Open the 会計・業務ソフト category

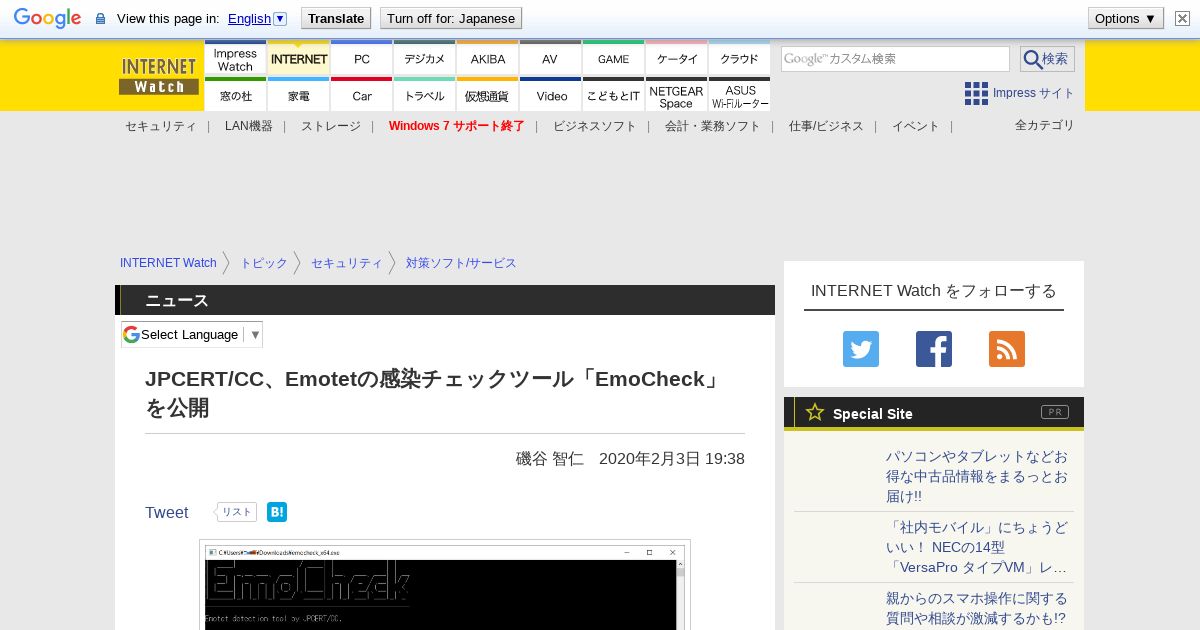click(713, 126)
